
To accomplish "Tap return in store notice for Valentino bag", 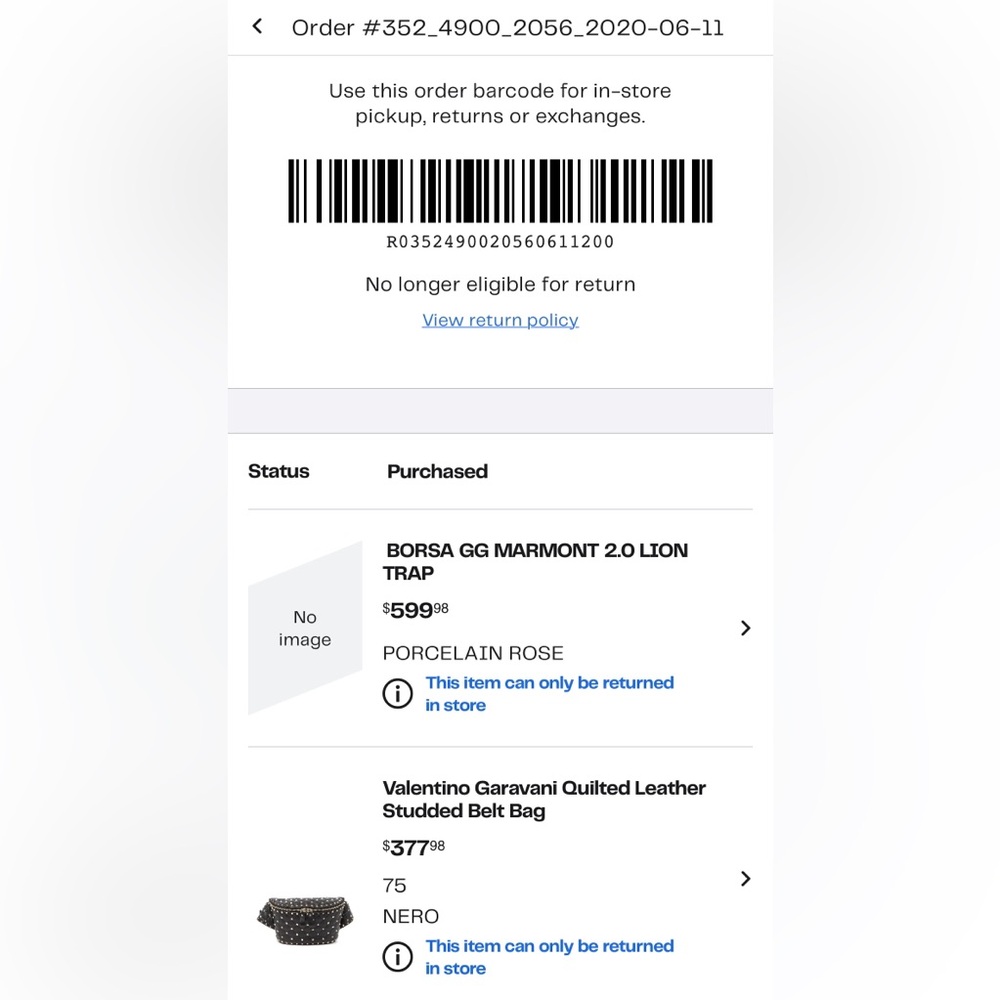I will 549,957.
